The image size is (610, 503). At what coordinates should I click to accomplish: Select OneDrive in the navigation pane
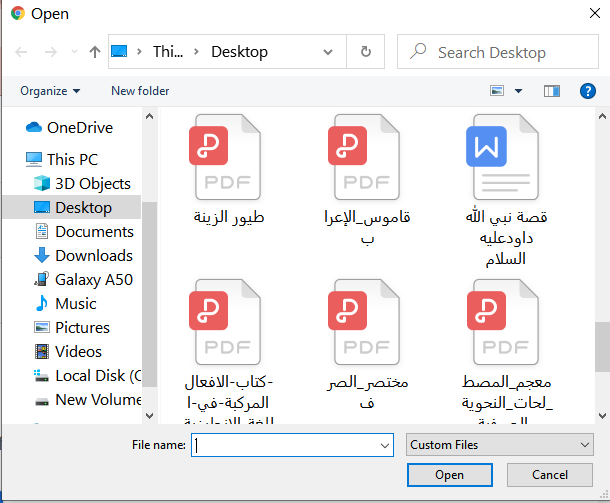(80, 128)
